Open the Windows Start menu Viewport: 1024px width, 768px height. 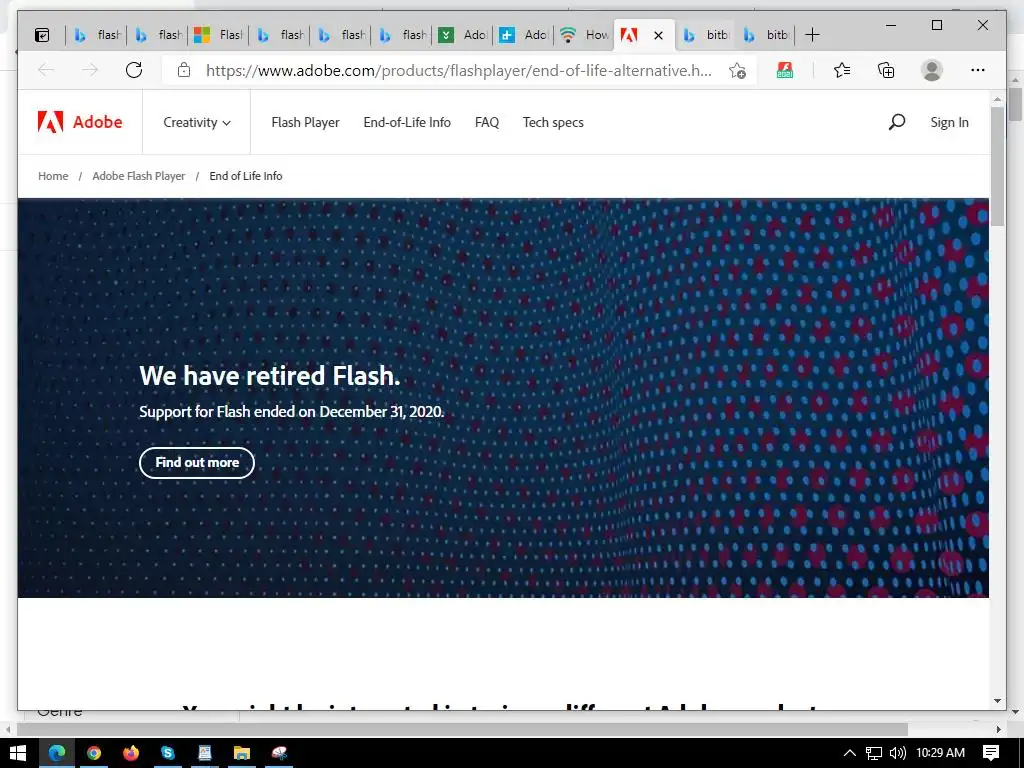18,753
